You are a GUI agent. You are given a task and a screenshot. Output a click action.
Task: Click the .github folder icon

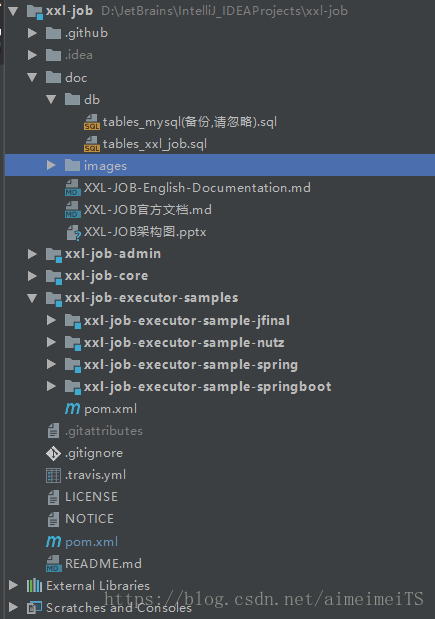(x=53, y=34)
